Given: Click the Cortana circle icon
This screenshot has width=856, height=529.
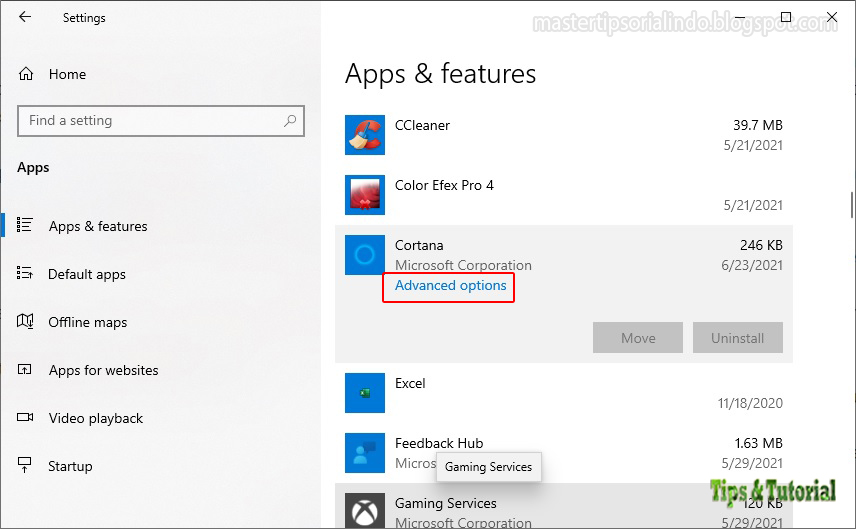Looking at the screenshot, I should (365, 255).
